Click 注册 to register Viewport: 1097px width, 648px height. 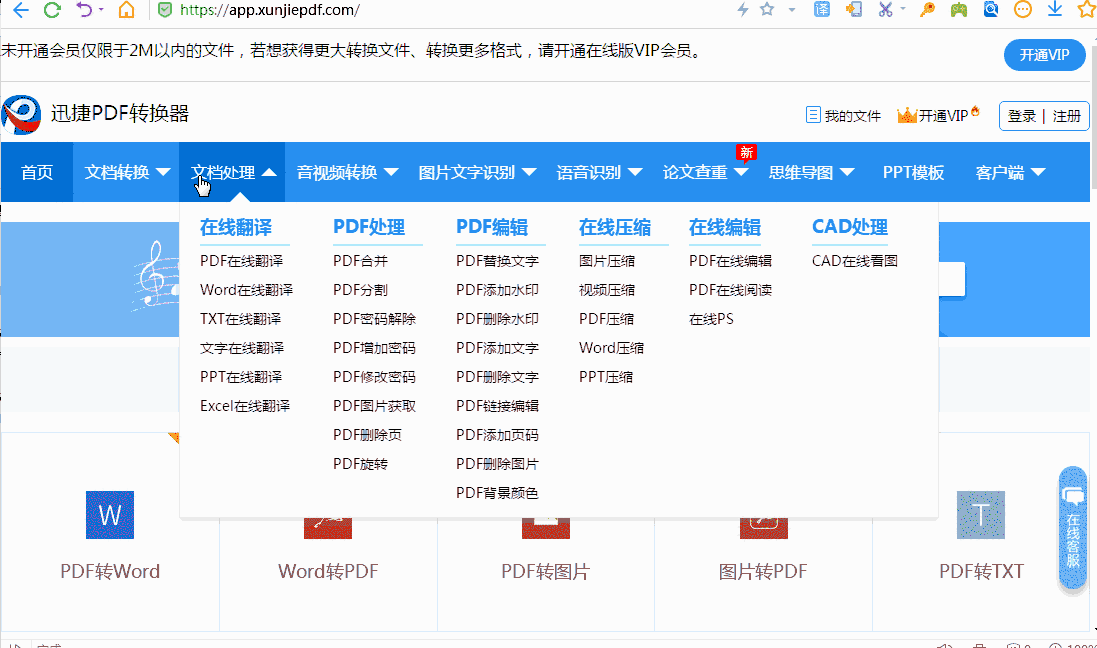tap(1067, 116)
